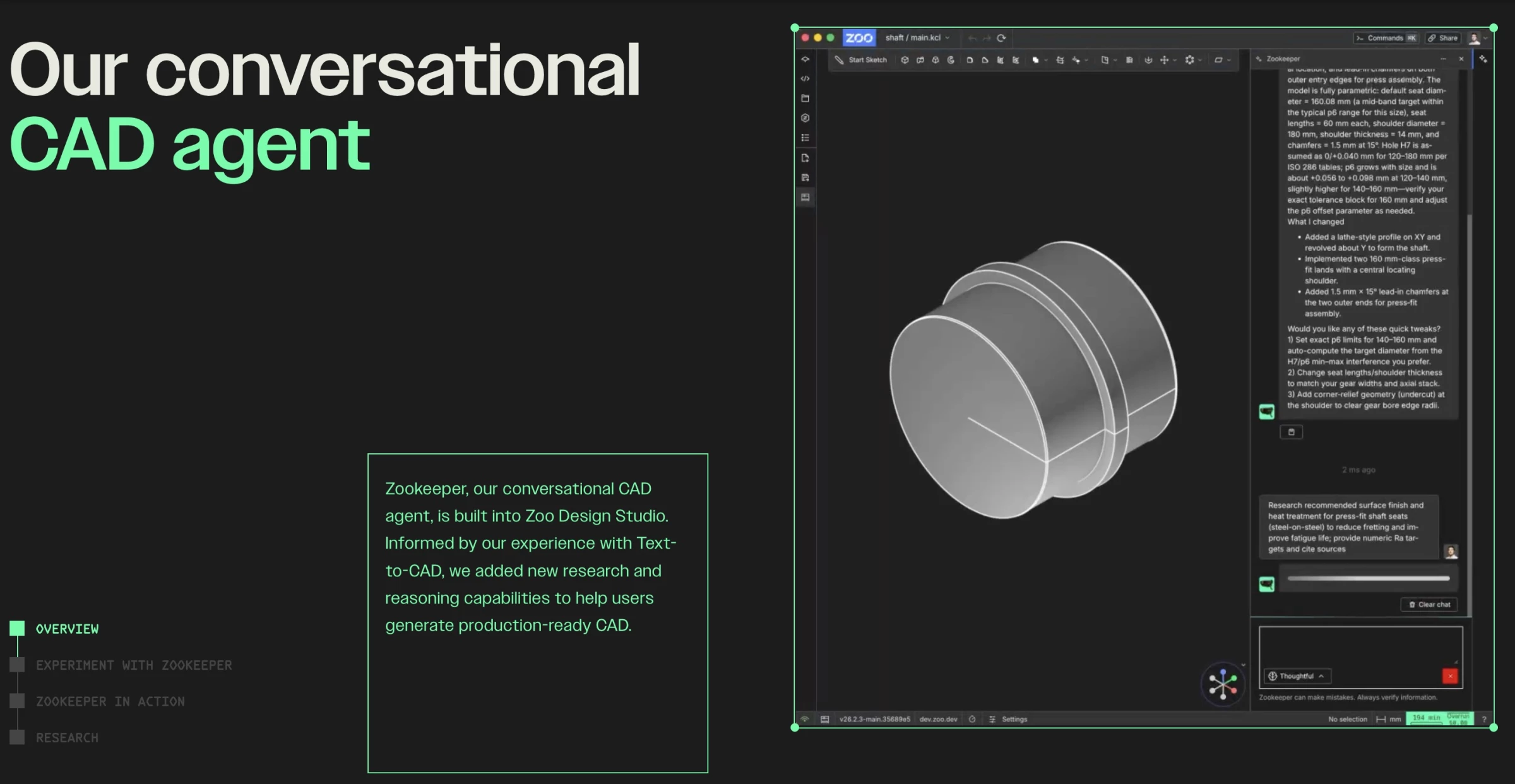Click the network status wifi icon
This screenshot has height=784, width=1515.
pos(805,719)
